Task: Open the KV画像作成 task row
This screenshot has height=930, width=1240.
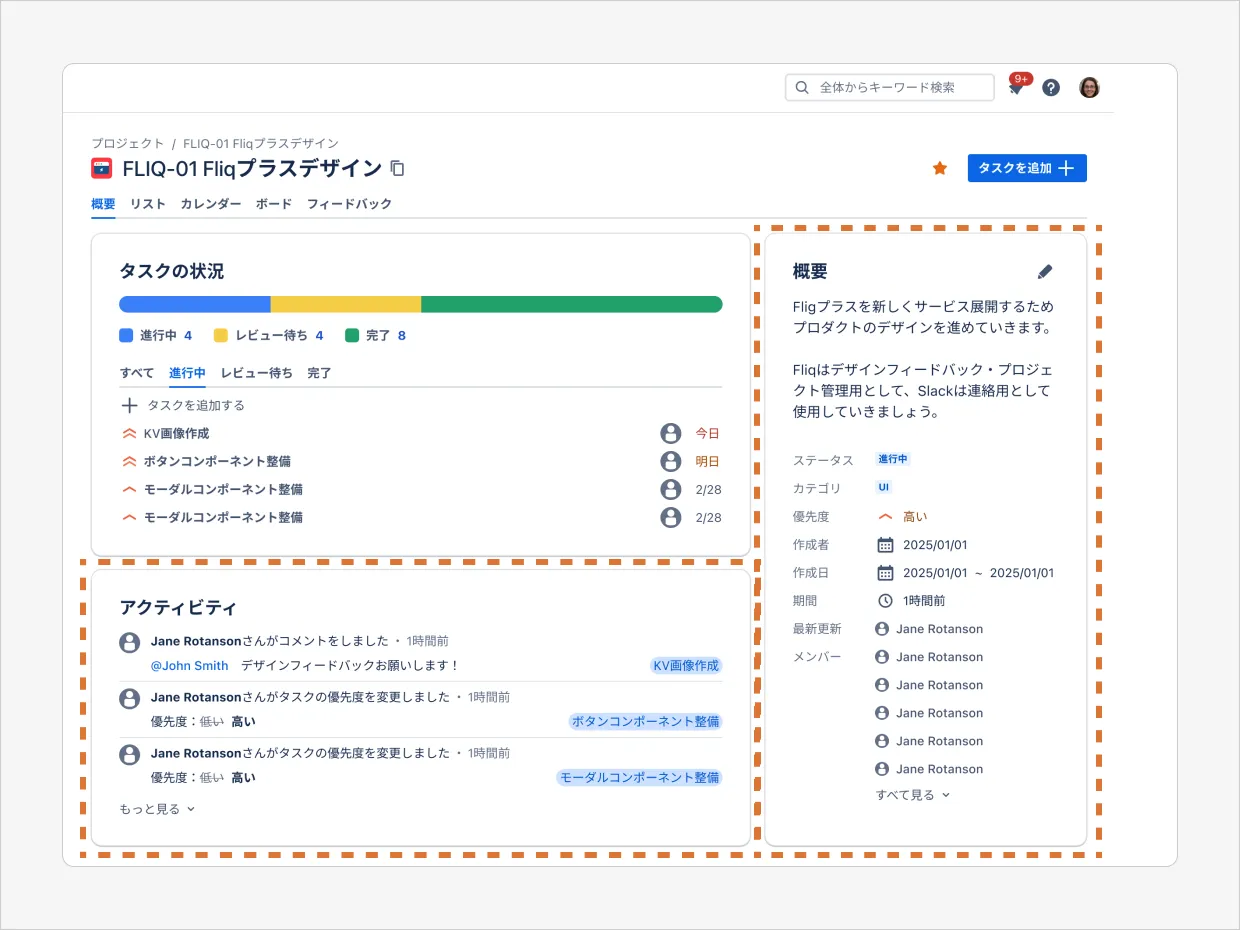Action: (421, 433)
